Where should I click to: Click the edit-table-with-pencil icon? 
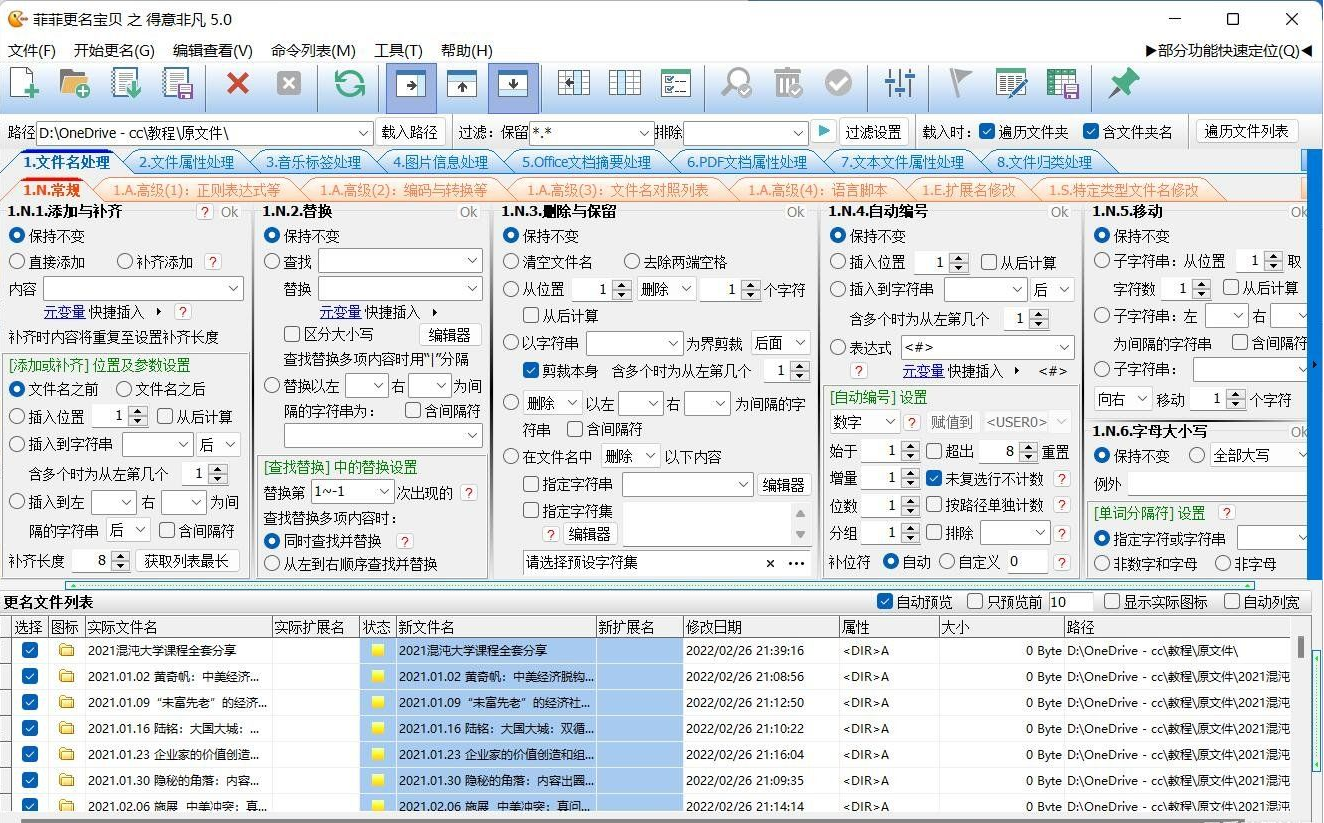tap(1012, 85)
